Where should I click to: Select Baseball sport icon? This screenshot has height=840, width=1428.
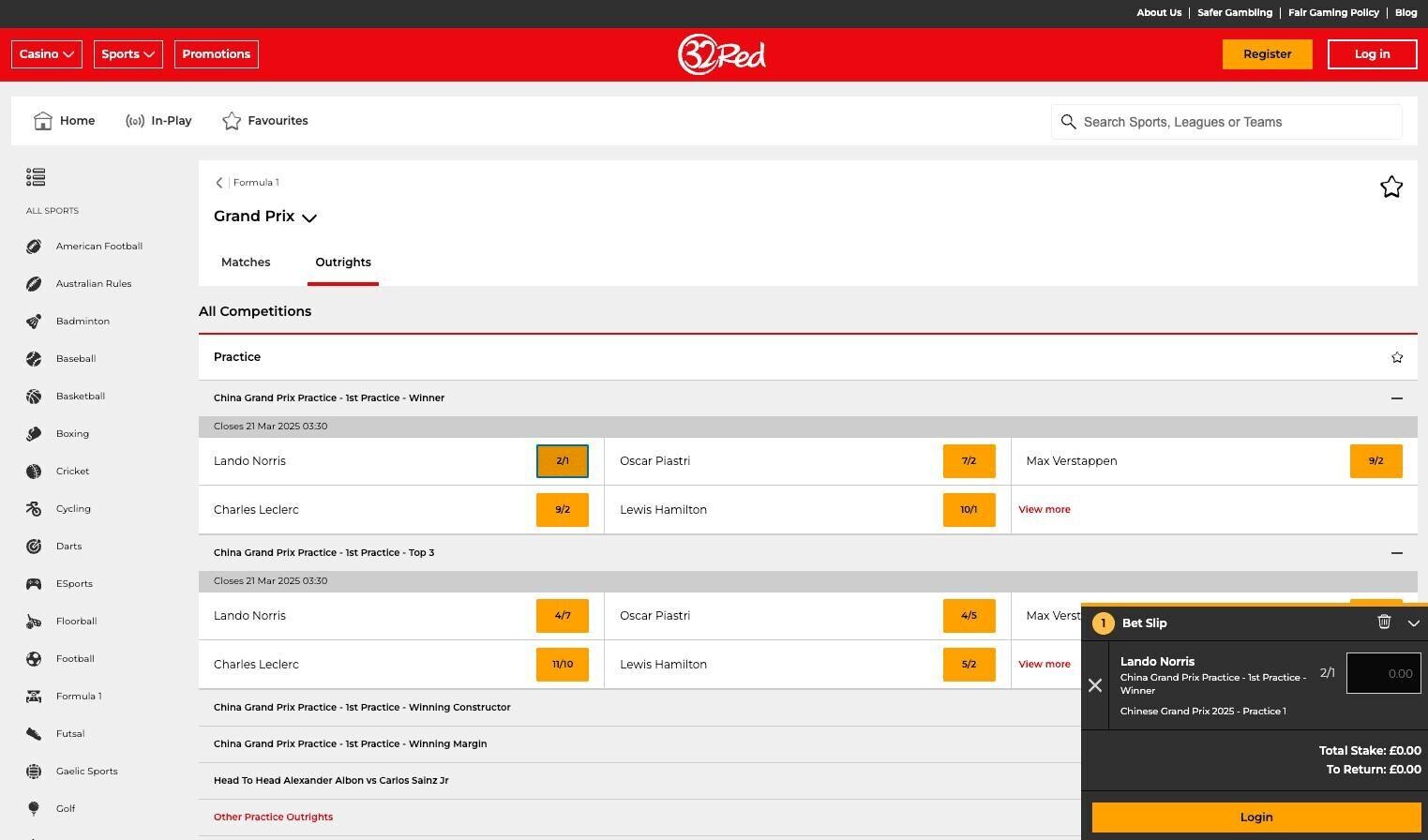click(x=34, y=359)
